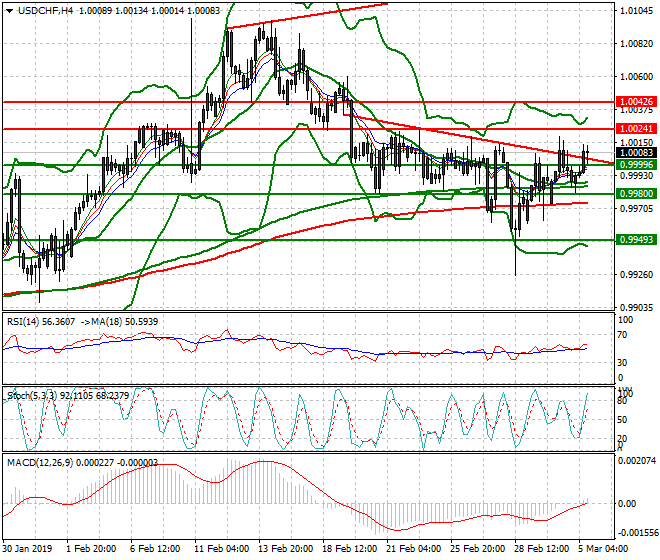Click the 21 Feb 04:00 time label
660x560 pixels.
coord(414,549)
